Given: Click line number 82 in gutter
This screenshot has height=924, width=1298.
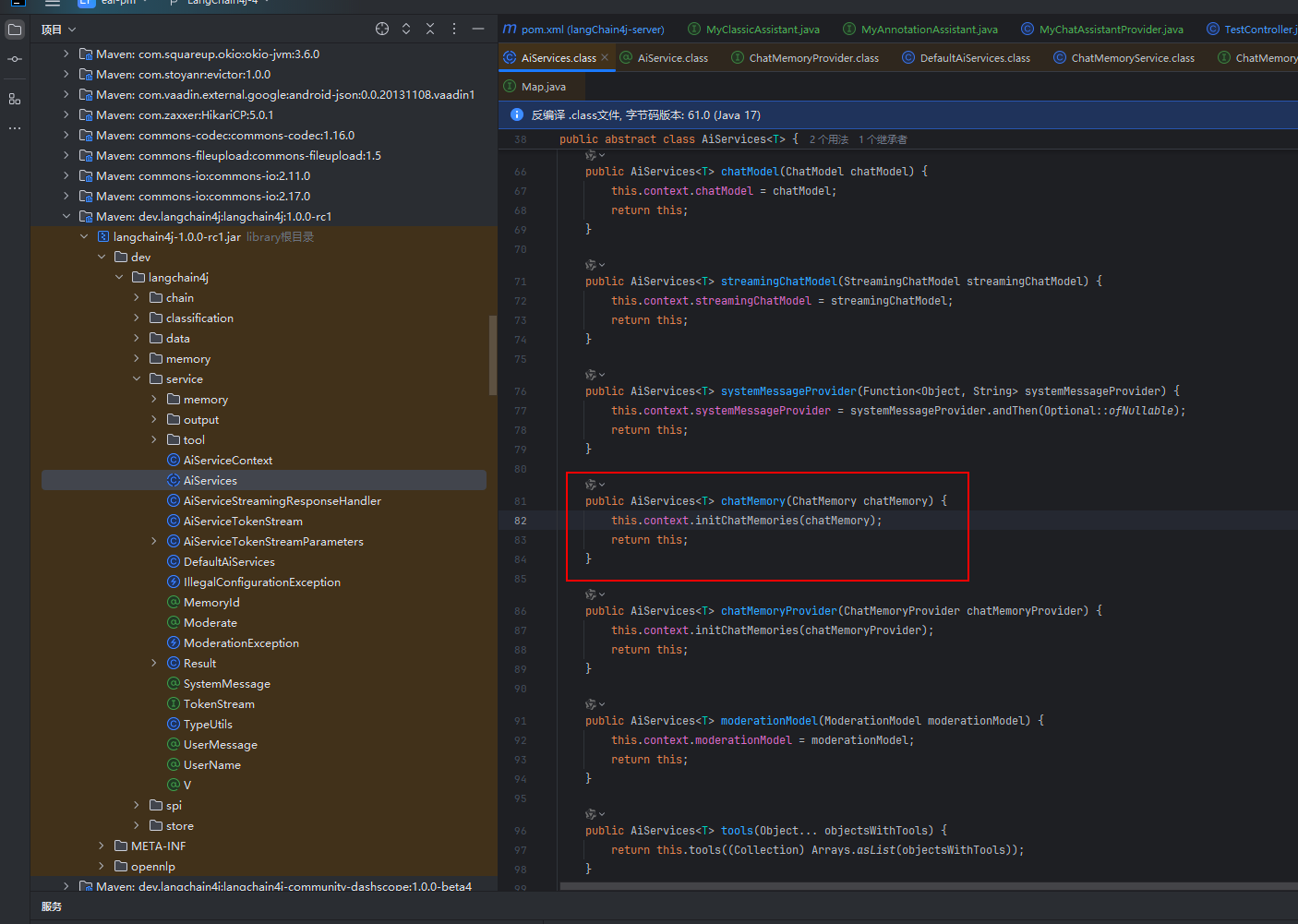Looking at the screenshot, I should [x=521, y=521].
